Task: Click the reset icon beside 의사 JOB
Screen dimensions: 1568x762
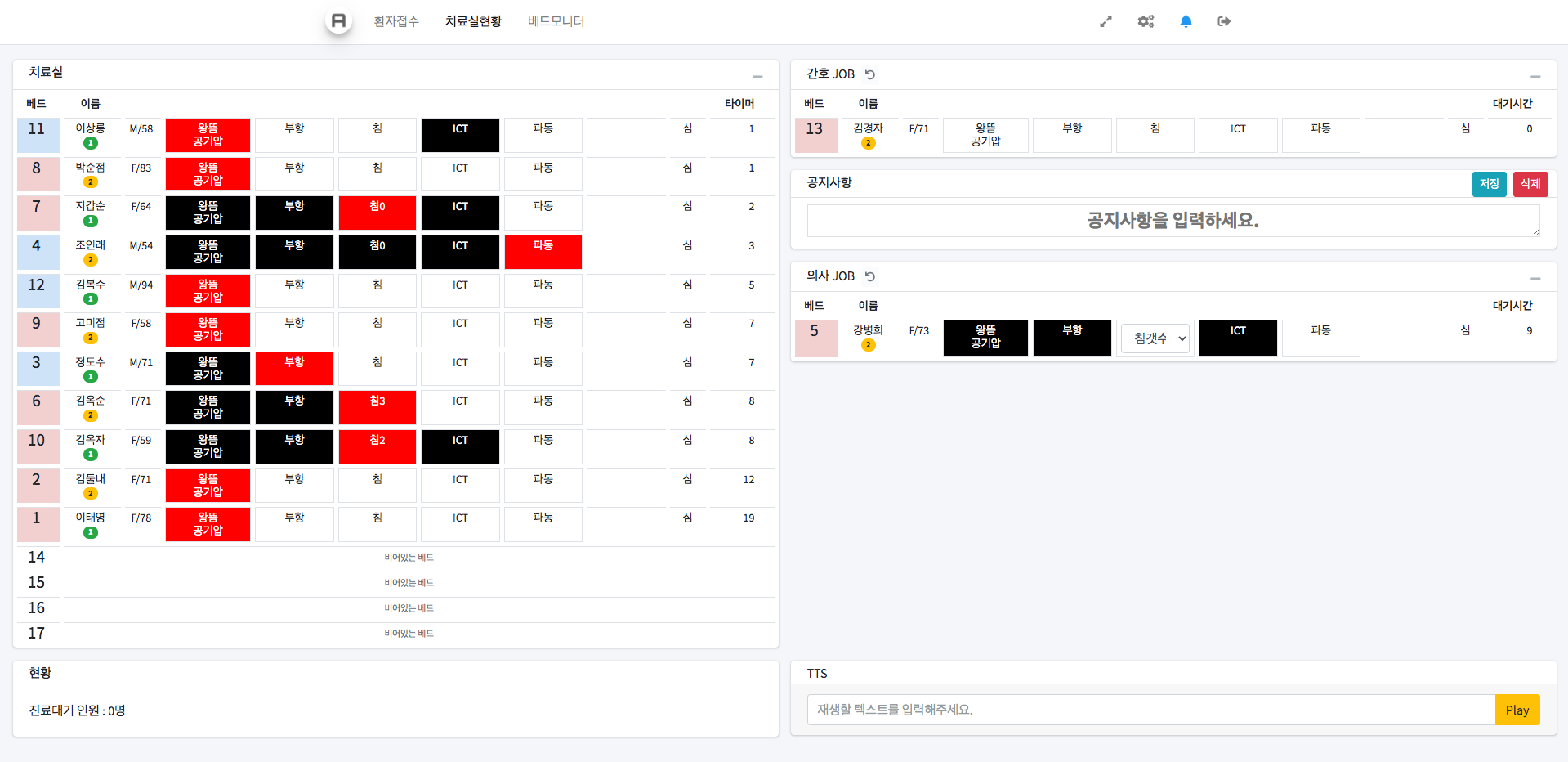Action: 869,276
